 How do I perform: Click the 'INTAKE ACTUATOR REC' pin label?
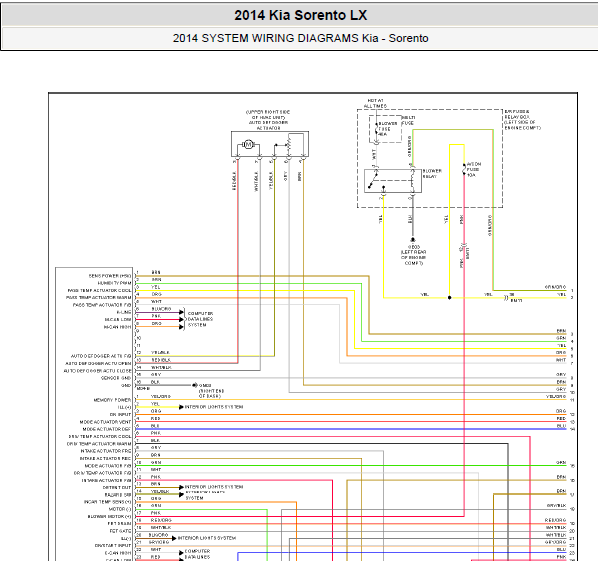pyautogui.click(x=105, y=459)
